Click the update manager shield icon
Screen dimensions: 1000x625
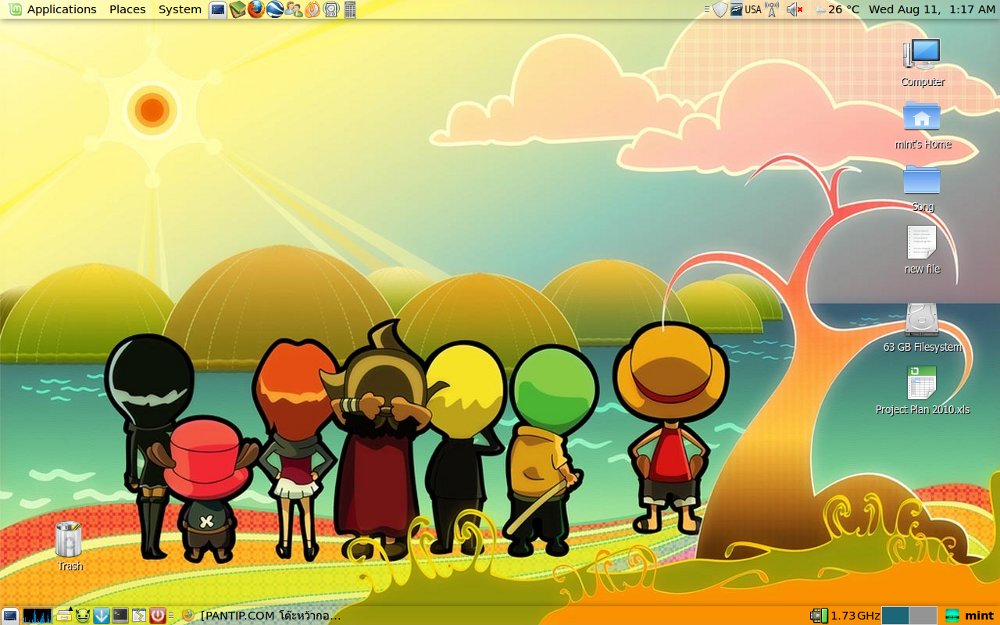pos(720,10)
